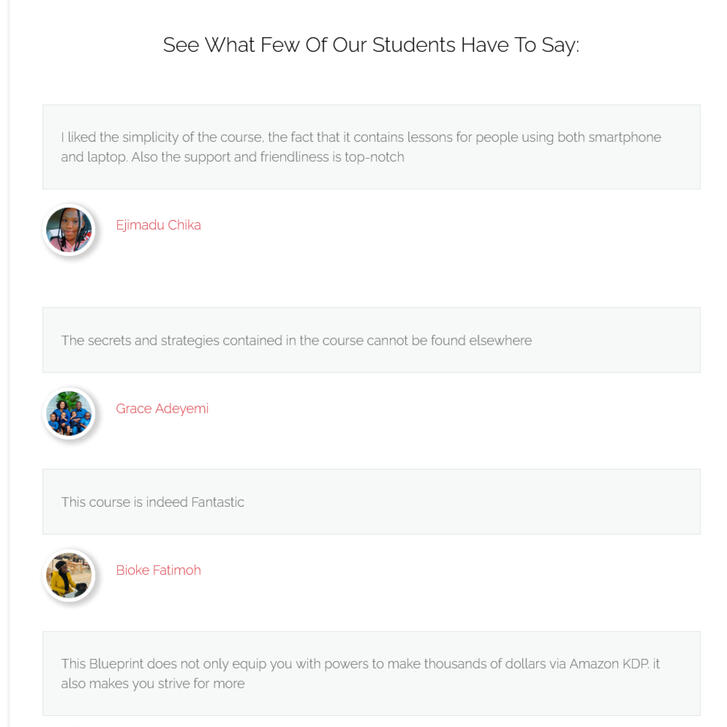Click Ejimadu Chika's round profile photo
Screen dimensions: 727x727
point(69,230)
